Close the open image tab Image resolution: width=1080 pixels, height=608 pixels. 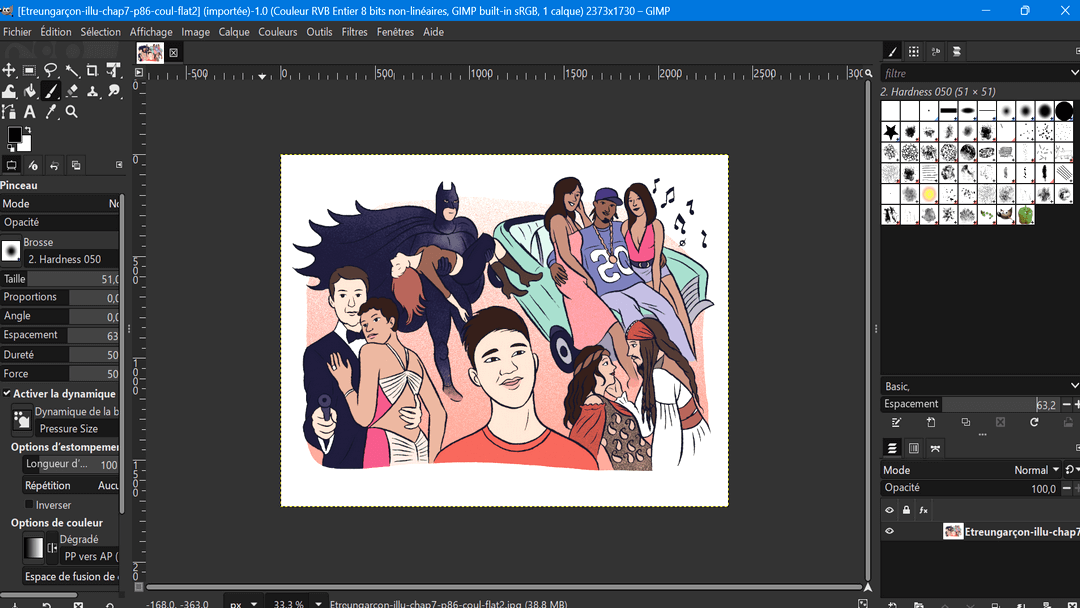[x=174, y=52]
